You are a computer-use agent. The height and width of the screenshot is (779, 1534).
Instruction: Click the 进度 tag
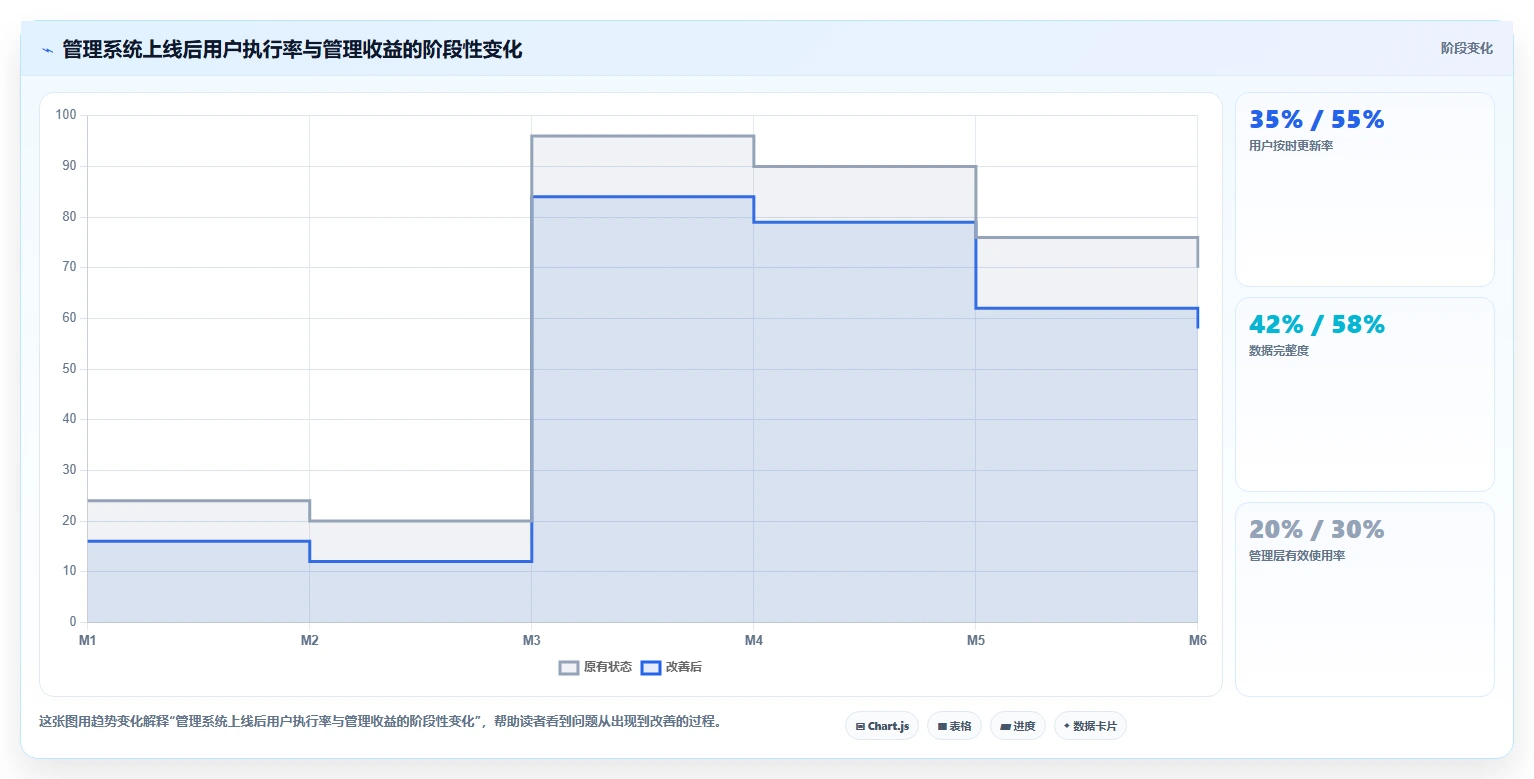[1018, 726]
